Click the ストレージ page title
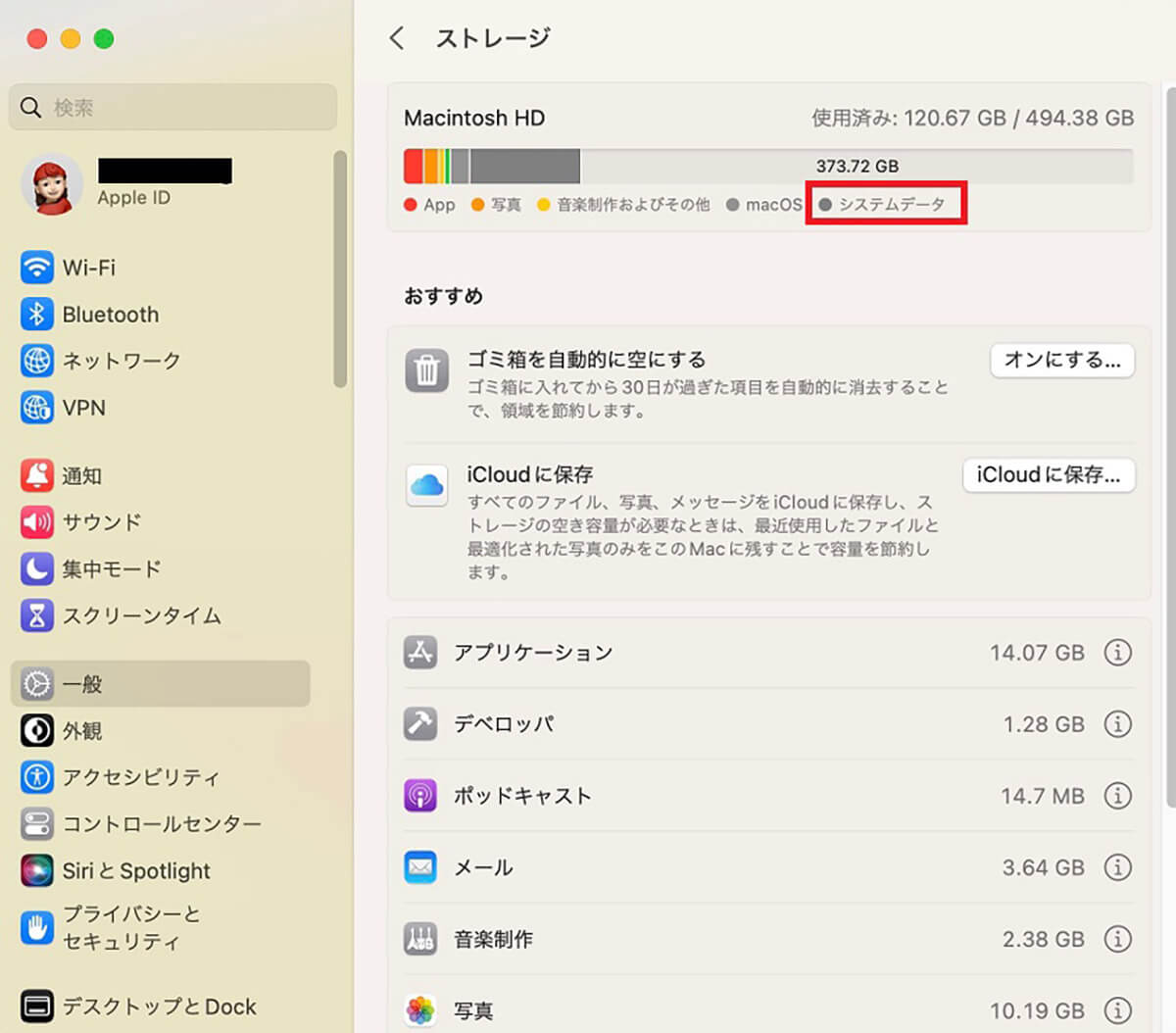 pos(493,38)
